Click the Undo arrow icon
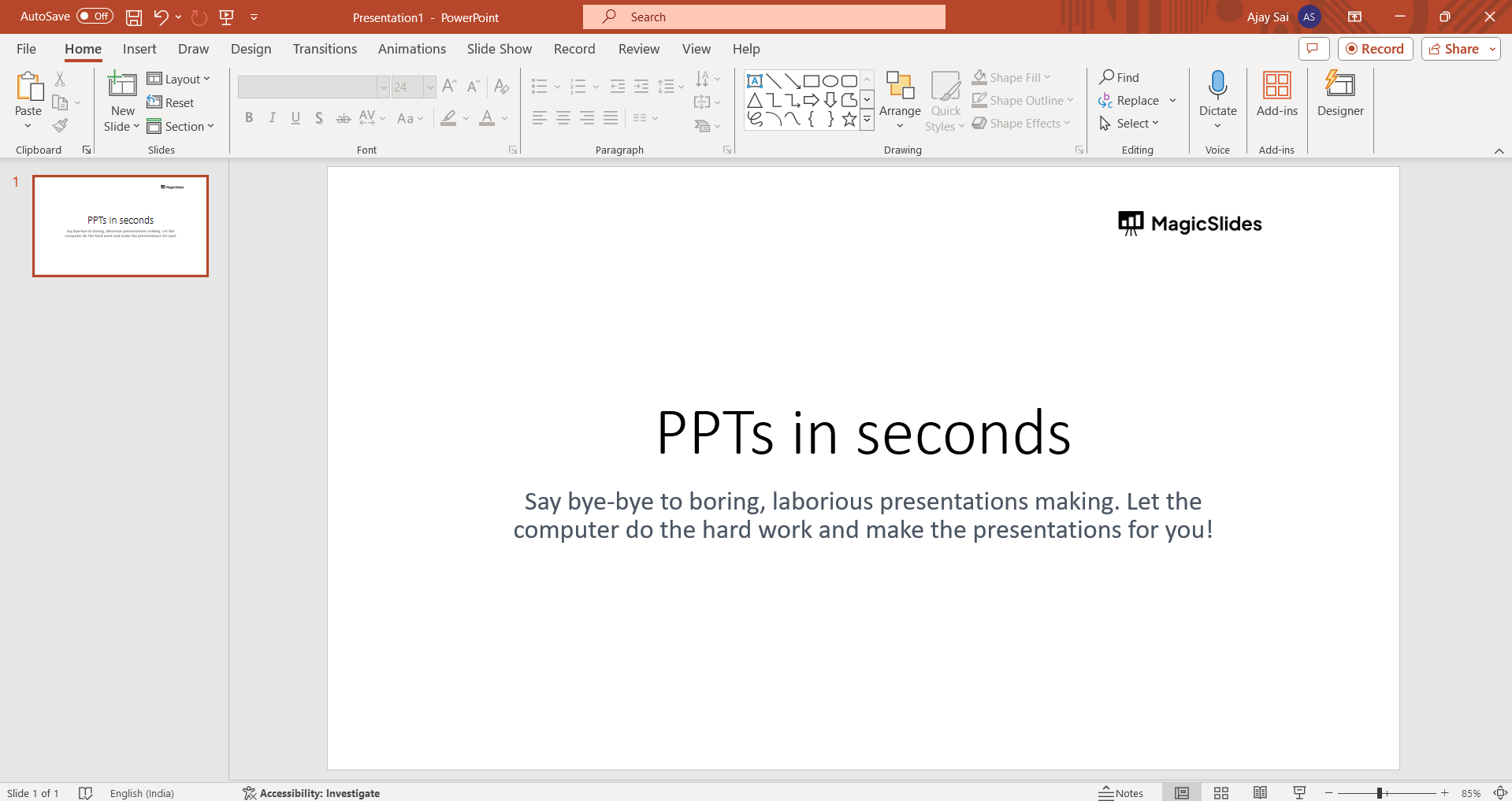 [x=161, y=17]
